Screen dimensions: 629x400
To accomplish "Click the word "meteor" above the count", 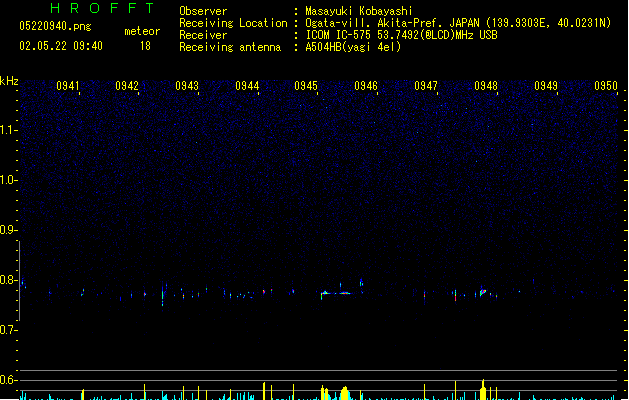I will tap(142, 31).
